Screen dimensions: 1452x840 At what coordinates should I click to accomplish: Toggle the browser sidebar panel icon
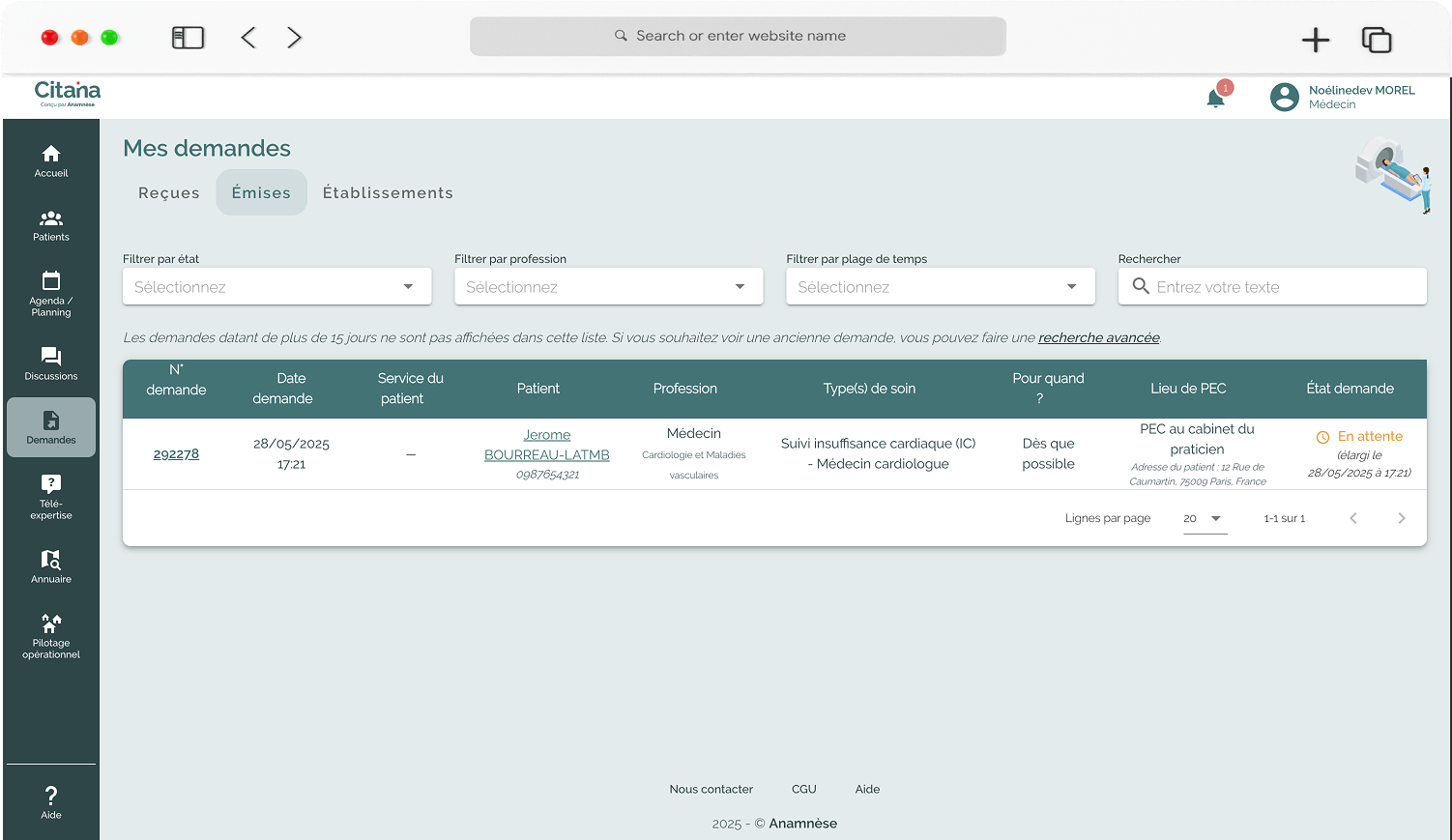[x=188, y=38]
